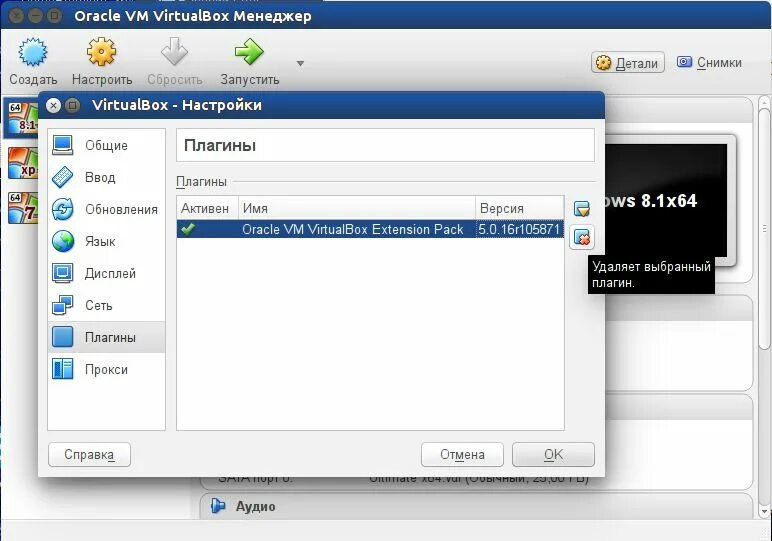
Task: Click the Windows 8.1x64 preview thumbnail
Action: (x=666, y=200)
